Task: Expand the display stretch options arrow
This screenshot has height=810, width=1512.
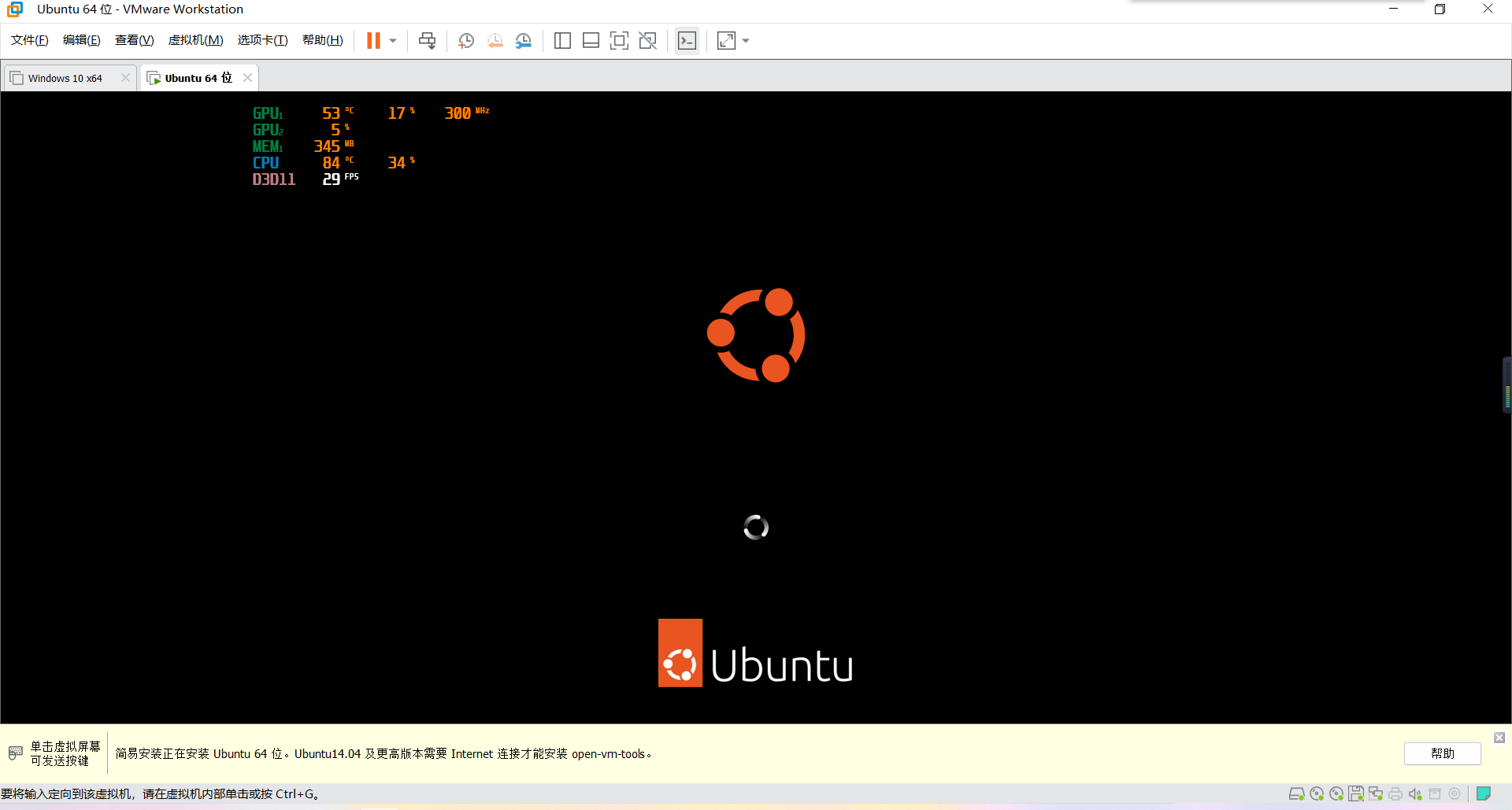Action: [x=746, y=41]
